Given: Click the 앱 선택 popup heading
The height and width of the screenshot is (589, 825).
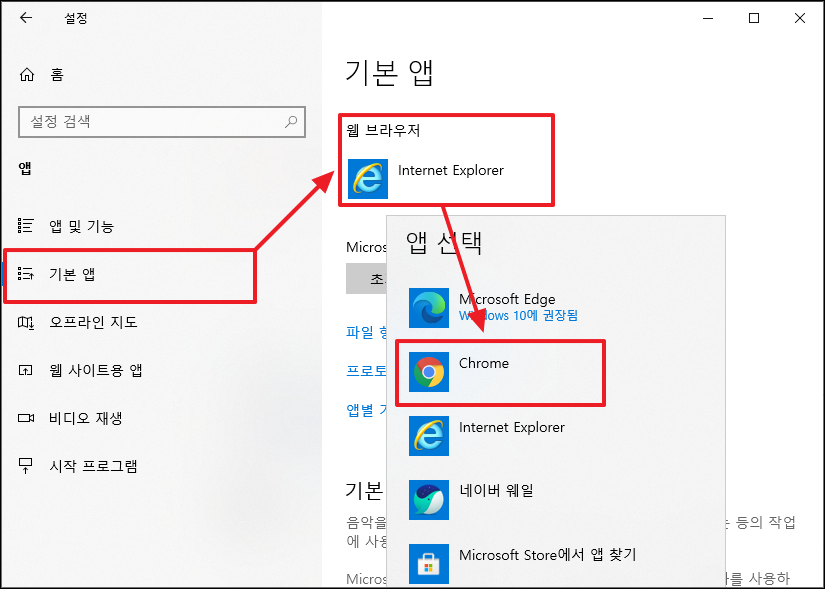Looking at the screenshot, I should (x=444, y=243).
